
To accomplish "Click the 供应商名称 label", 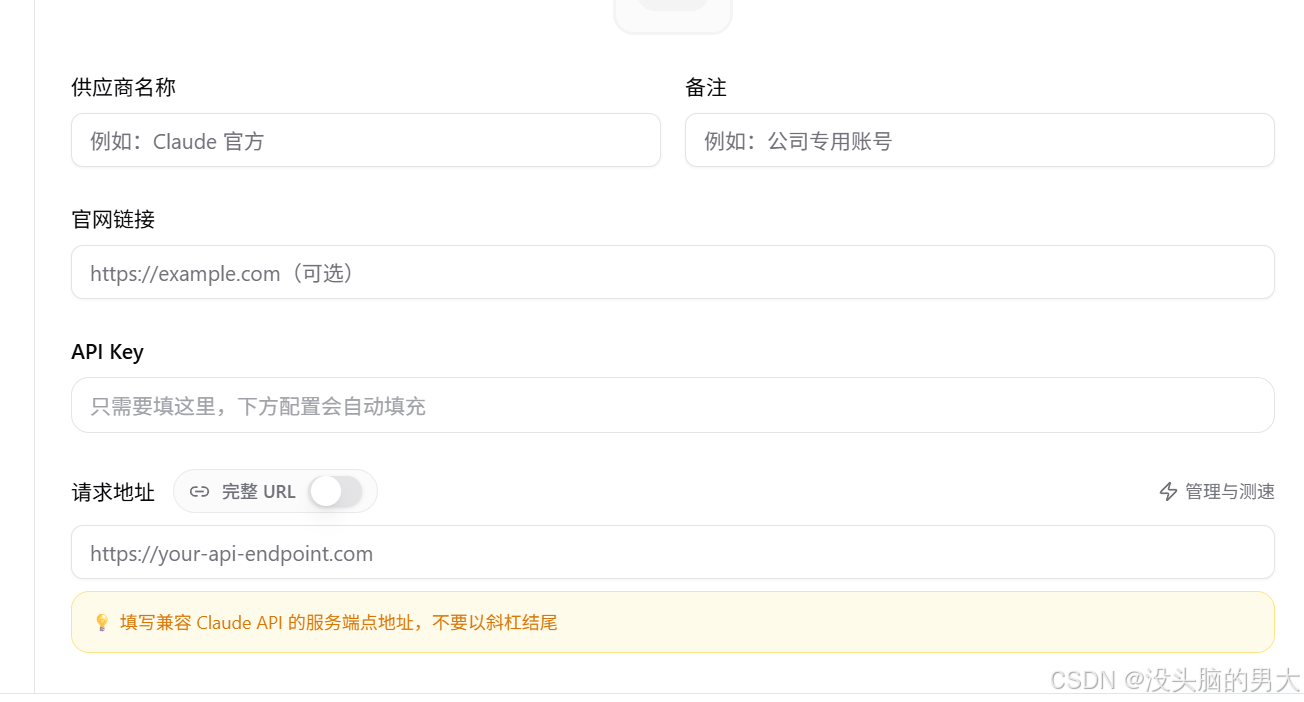I will 124,87.
